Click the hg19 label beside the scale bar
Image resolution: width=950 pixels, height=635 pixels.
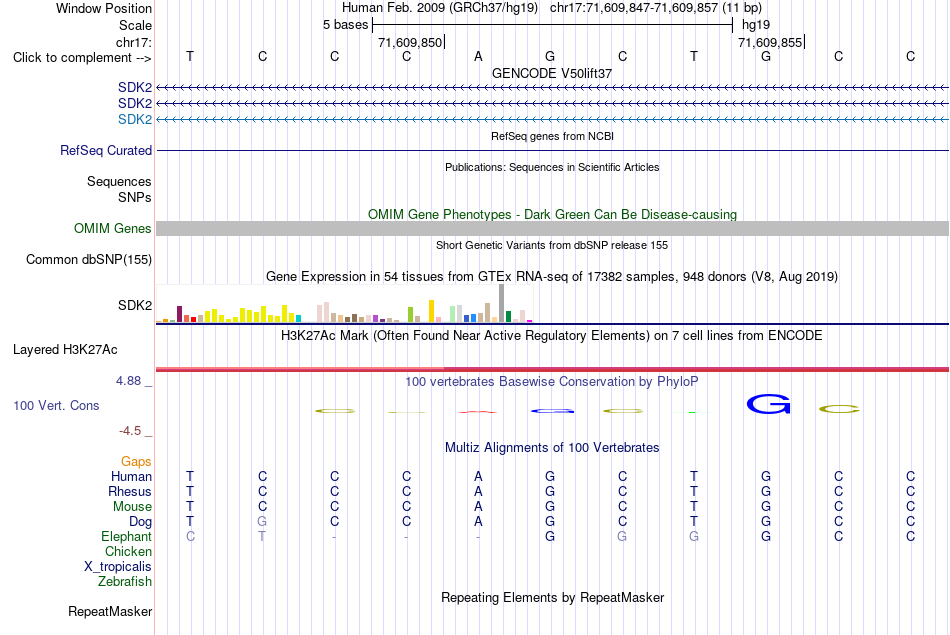(756, 25)
